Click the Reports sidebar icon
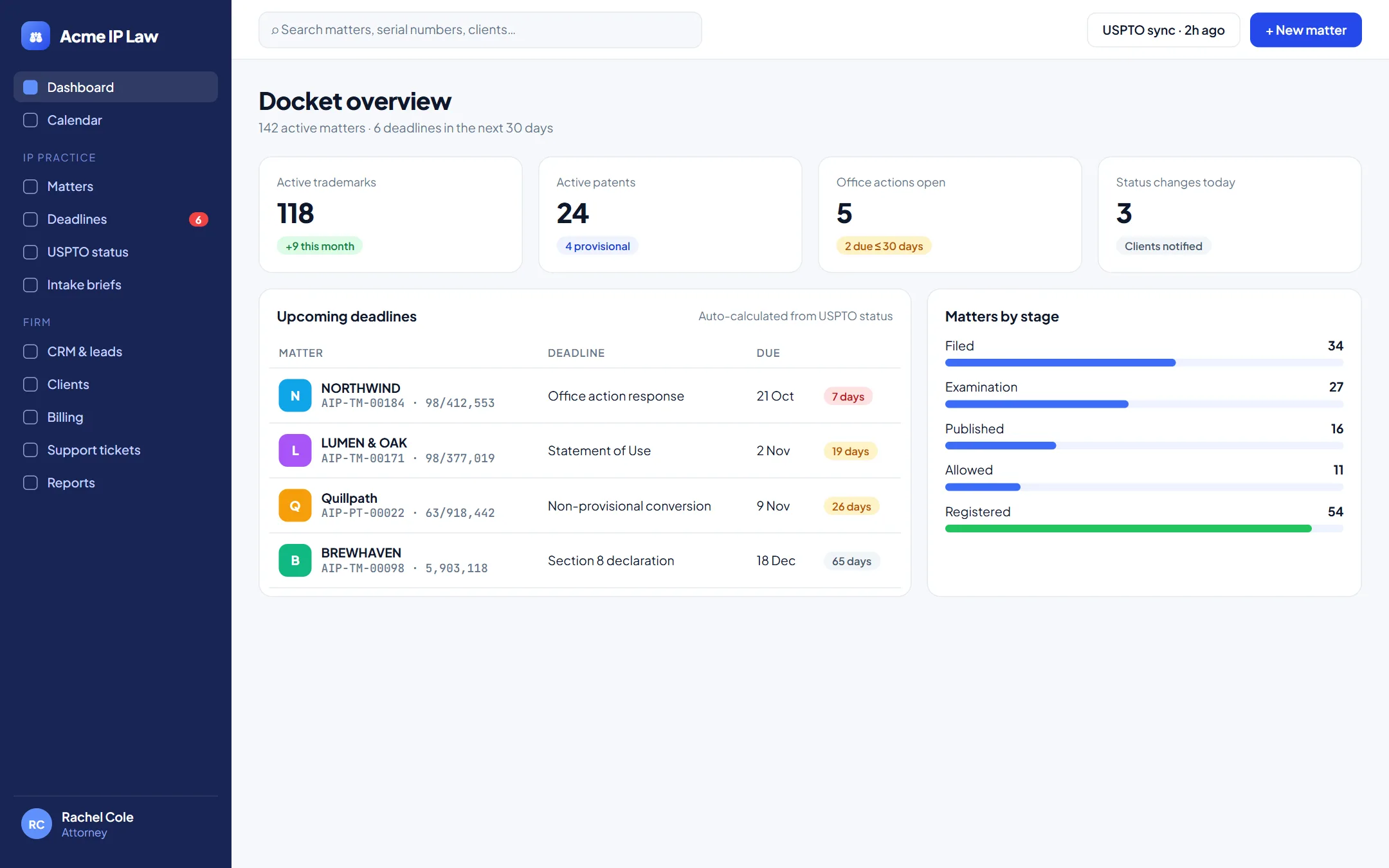Viewport: 1389px width, 868px height. click(x=30, y=483)
